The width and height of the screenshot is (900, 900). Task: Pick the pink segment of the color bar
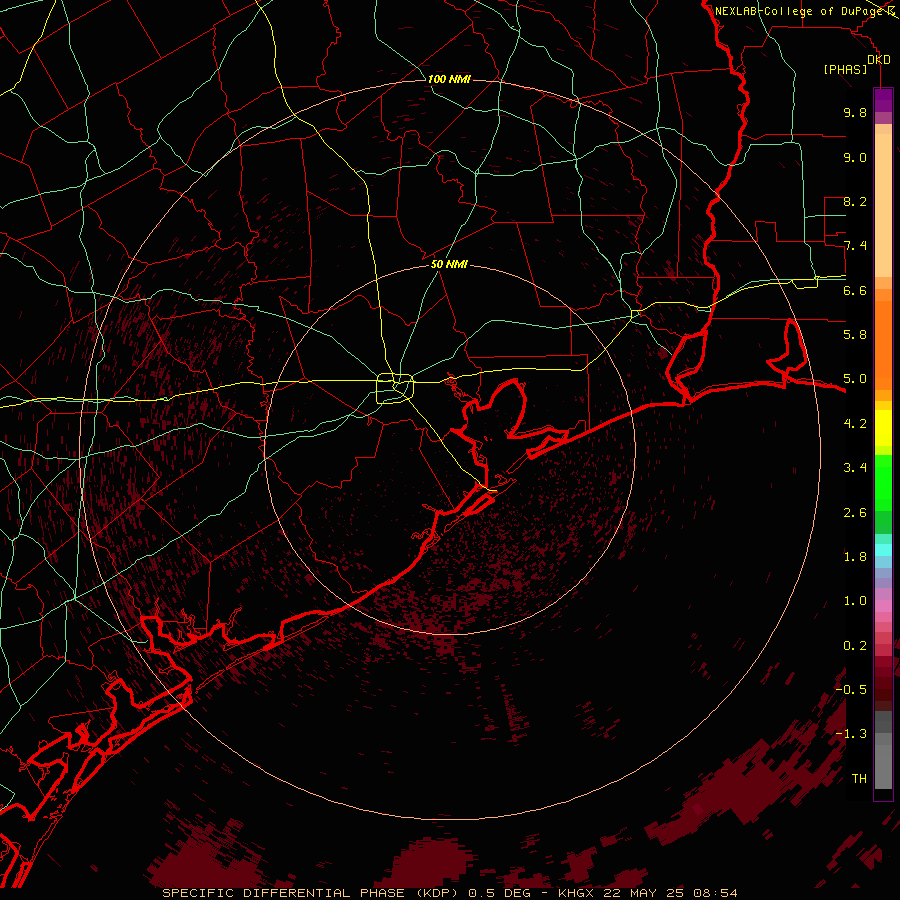tap(883, 606)
